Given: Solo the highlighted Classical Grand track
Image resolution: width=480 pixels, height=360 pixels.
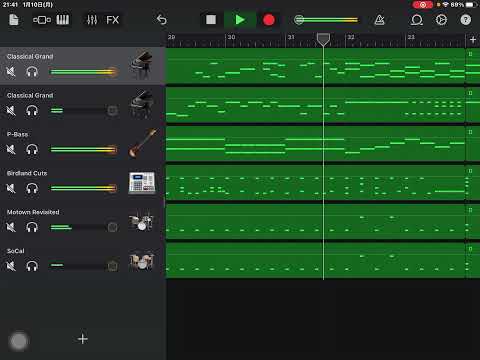Looking at the screenshot, I should coord(32,72).
